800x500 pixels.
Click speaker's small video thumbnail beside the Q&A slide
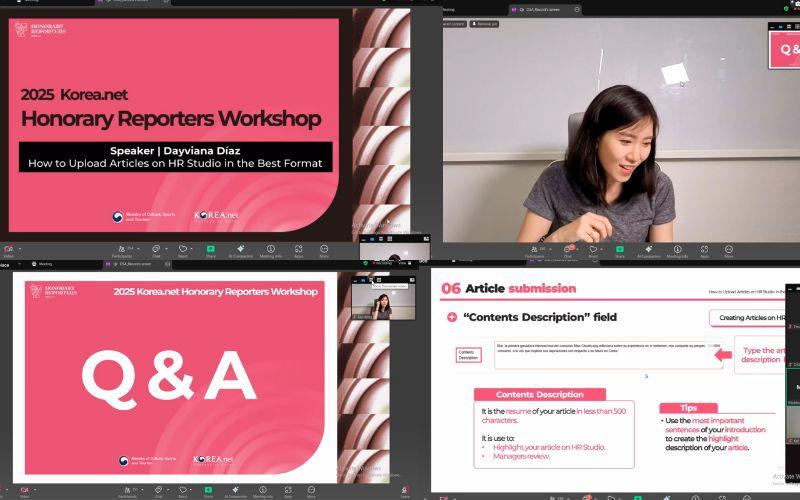click(383, 302)
